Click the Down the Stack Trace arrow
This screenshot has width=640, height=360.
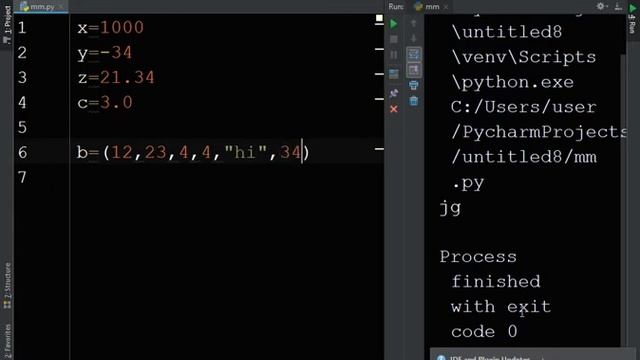[x=413, y=39]
